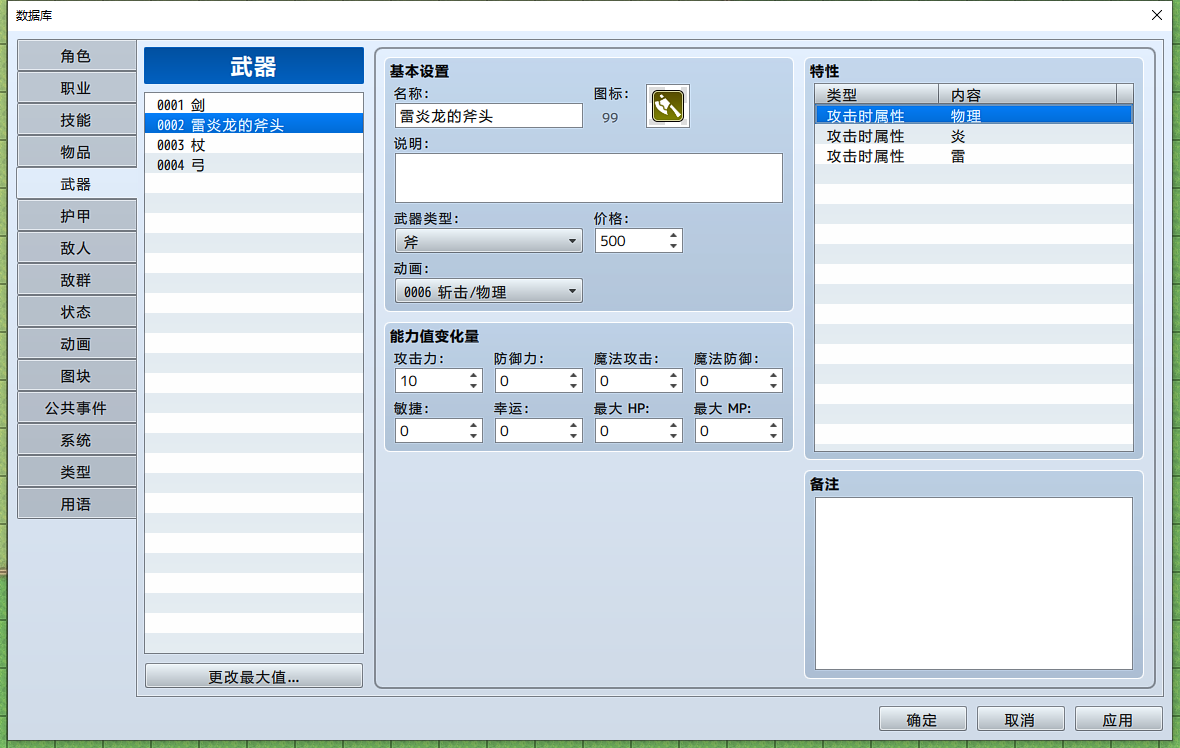
Task: Click the 内容 column header
Action: 1027,95
